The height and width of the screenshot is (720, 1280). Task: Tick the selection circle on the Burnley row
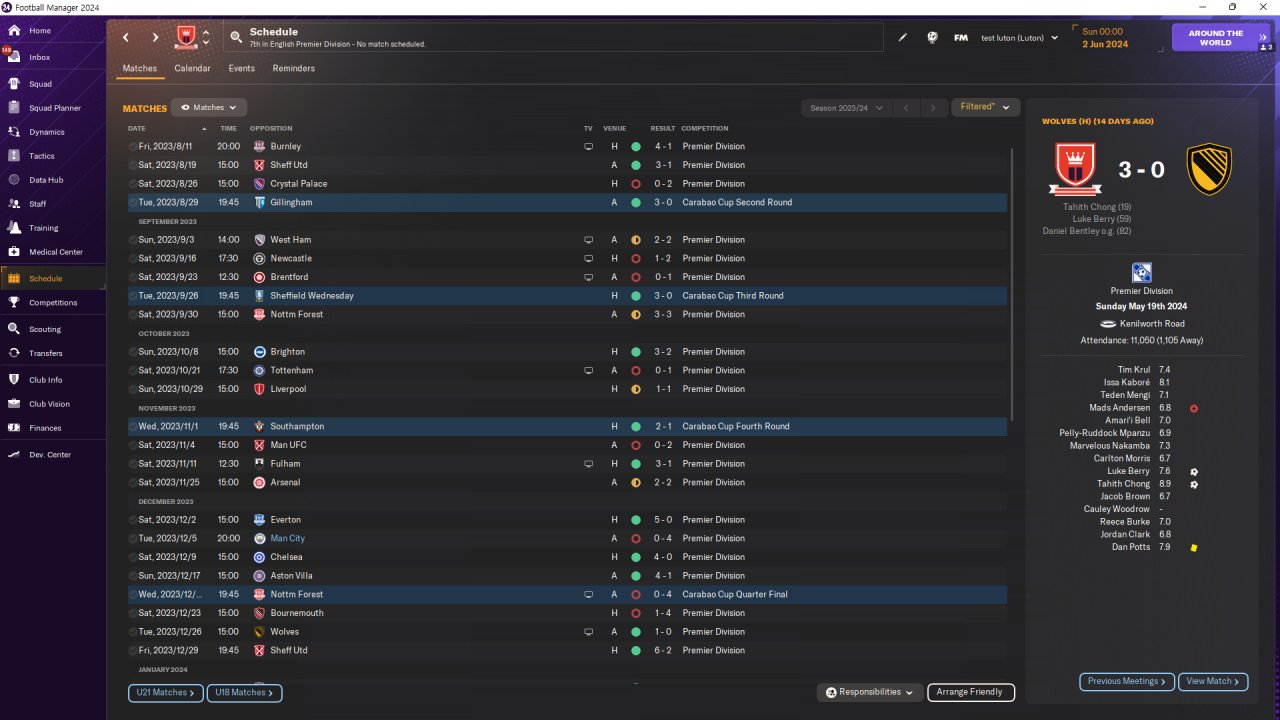[133, 147]
